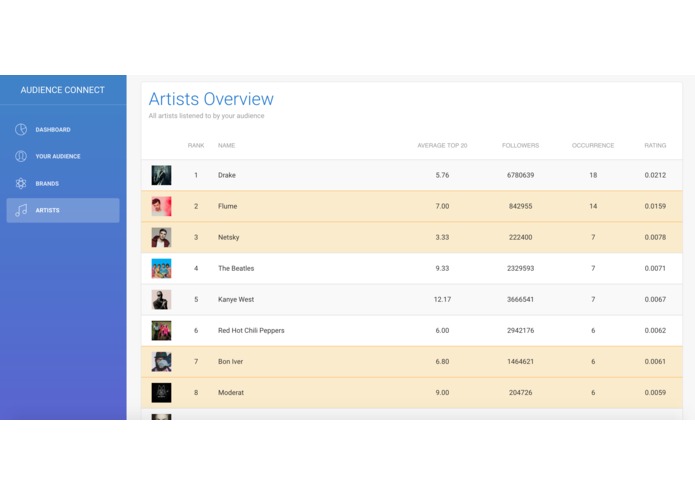Click Drake's occurrence value 18

pyautogui.click(x=593, y=175)
